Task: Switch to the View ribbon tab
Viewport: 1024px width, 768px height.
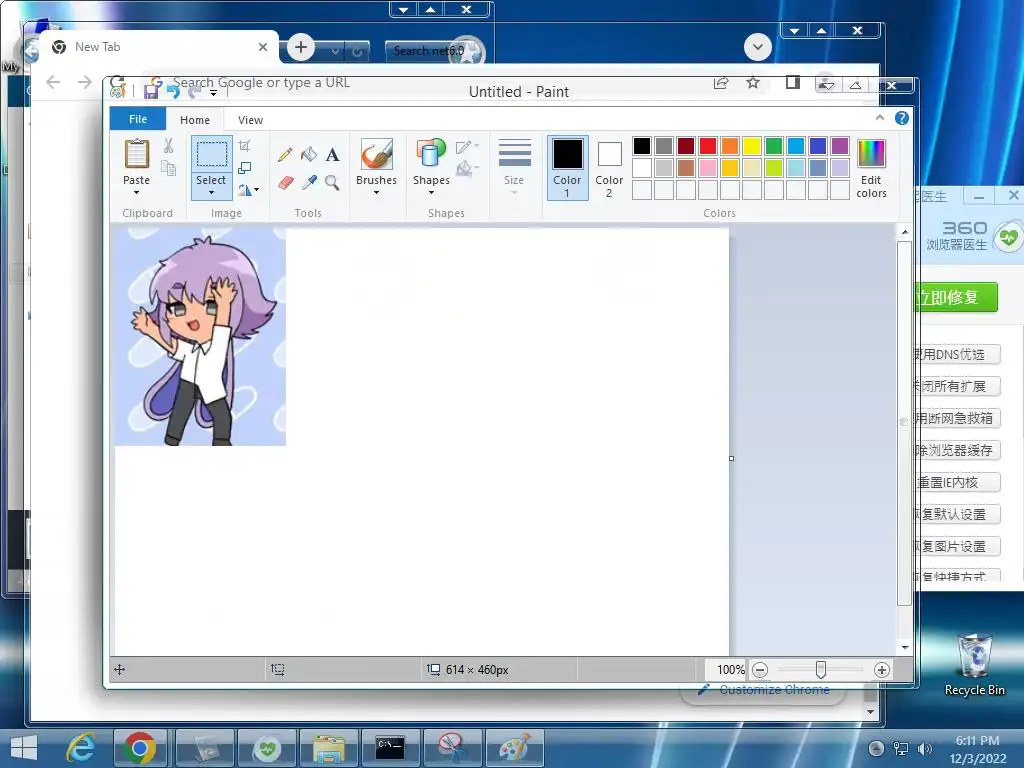Action: 250,120
